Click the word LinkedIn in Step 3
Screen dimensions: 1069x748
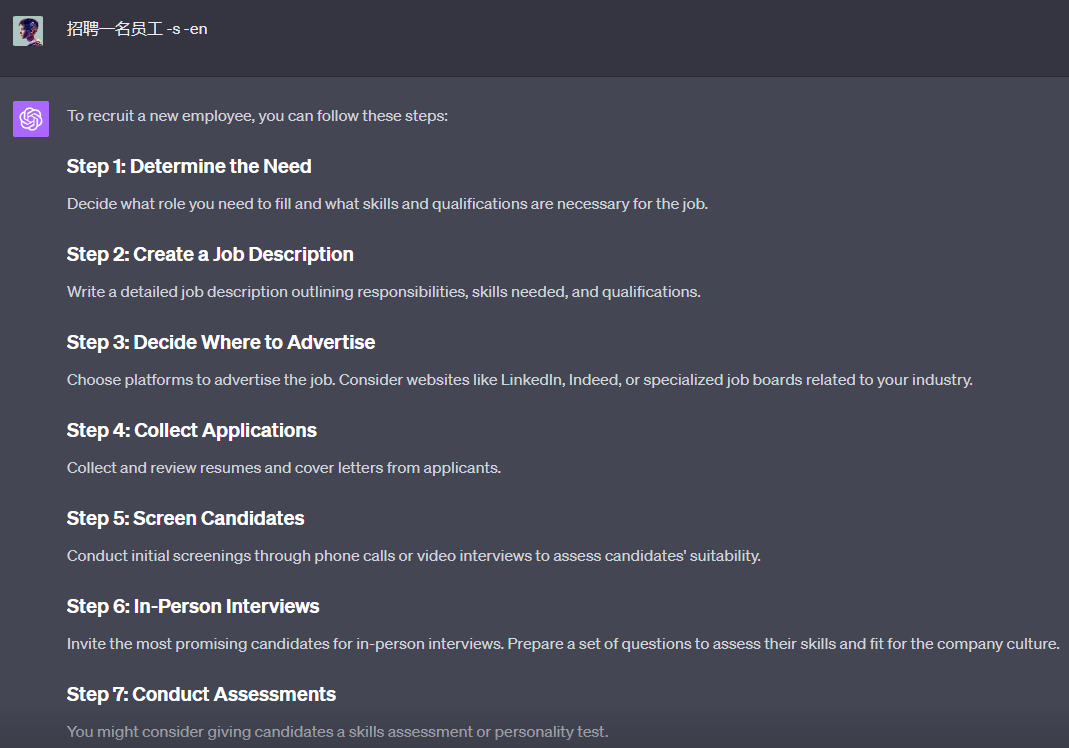click(x=530, y=380)
